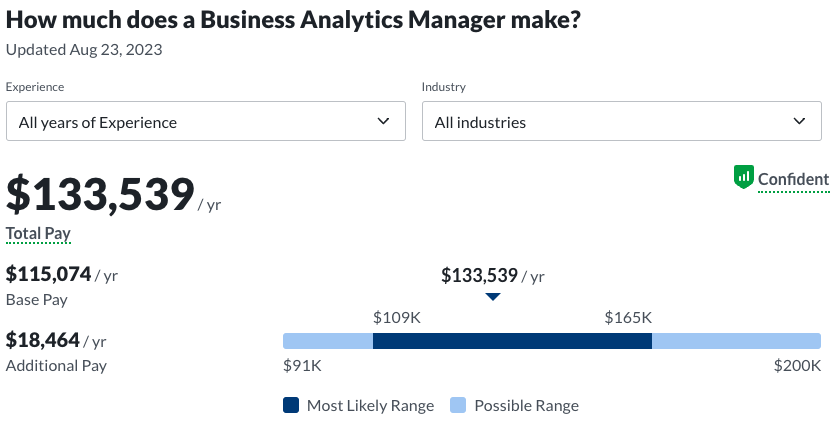840x426 pixels.
Task: Click the $91K minimum pay label
Action: click(x=302, y=365)
